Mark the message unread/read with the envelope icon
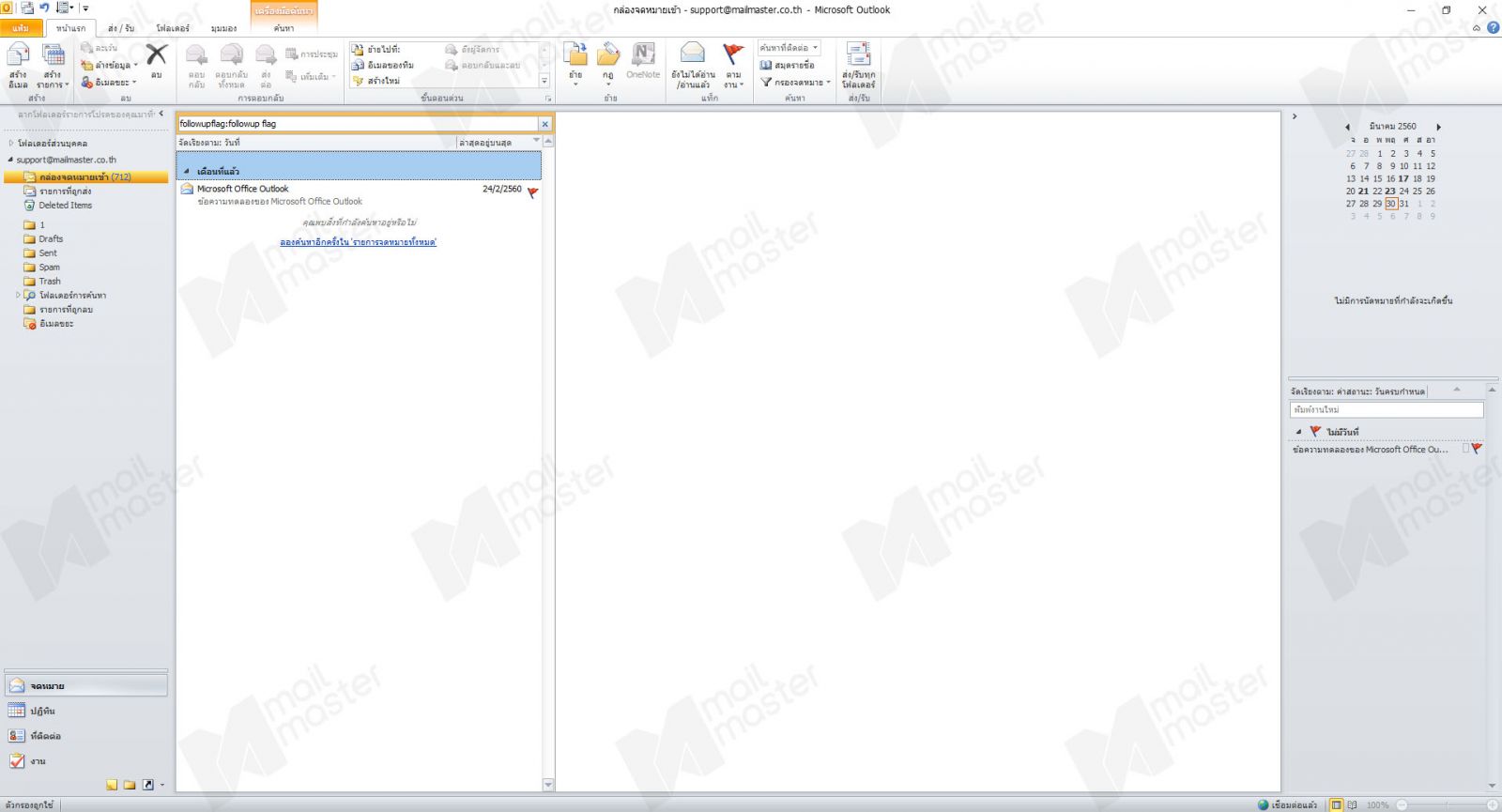1502x812 pixels. [693, 66]
